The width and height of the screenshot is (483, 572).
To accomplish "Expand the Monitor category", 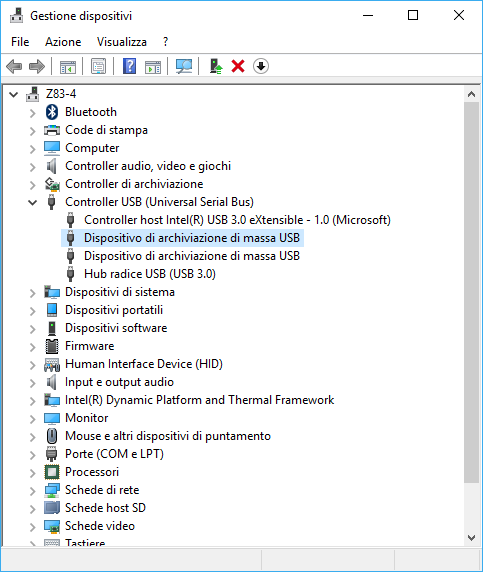I will [x=32, y=418].
